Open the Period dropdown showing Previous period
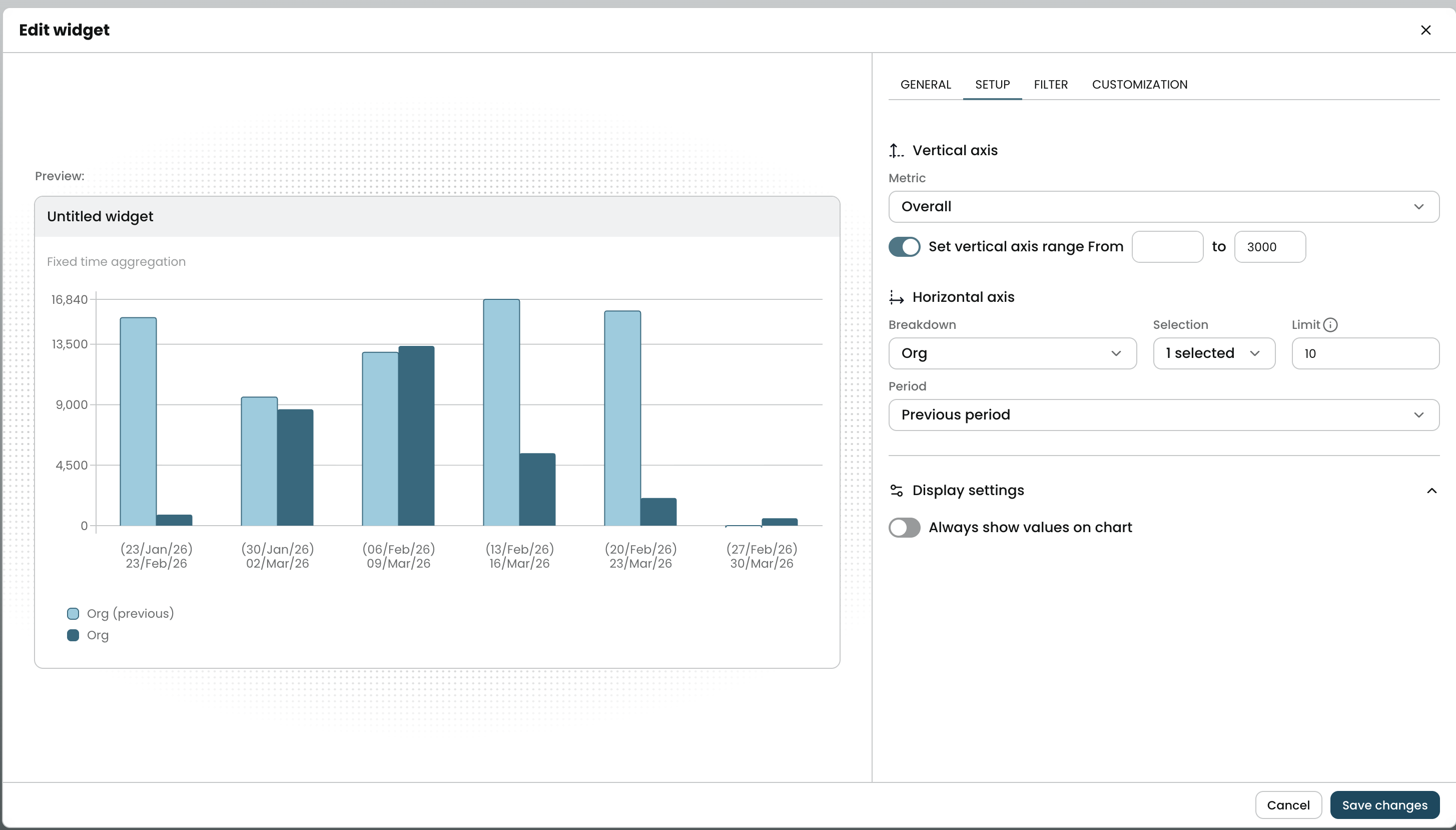Viewport: 1456px width, 830px height. tap(1163, 415)
